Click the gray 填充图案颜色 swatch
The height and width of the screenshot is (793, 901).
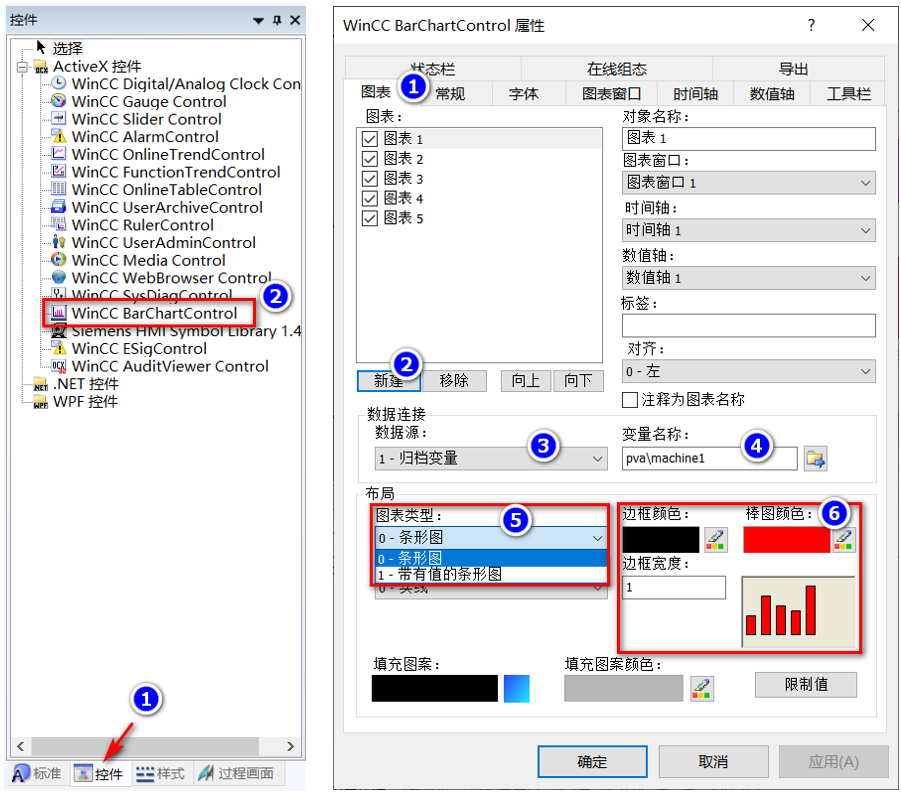coord(623,688)
